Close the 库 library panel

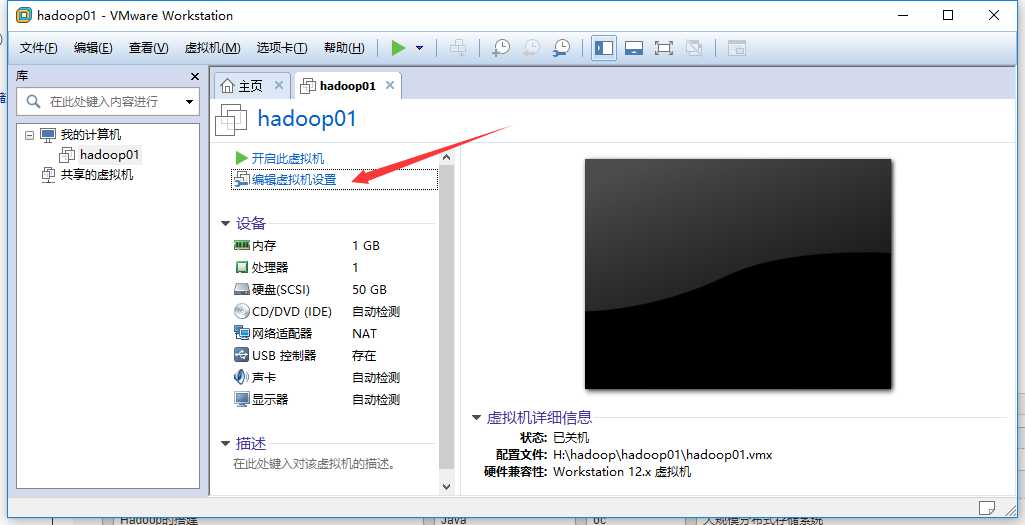(194, 76)
